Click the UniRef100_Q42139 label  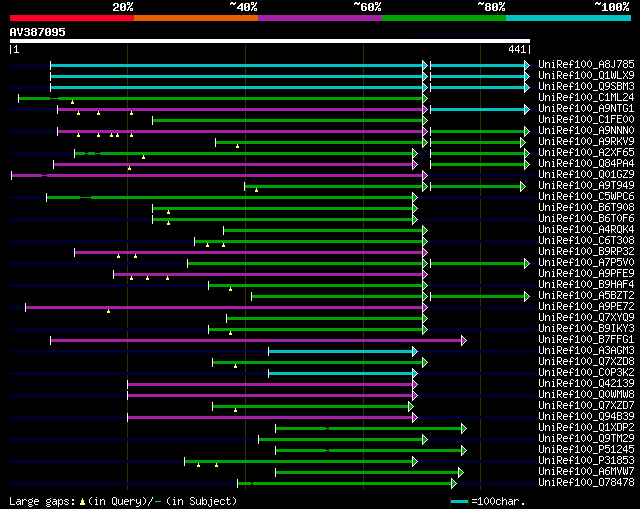[x=586, y=384]
